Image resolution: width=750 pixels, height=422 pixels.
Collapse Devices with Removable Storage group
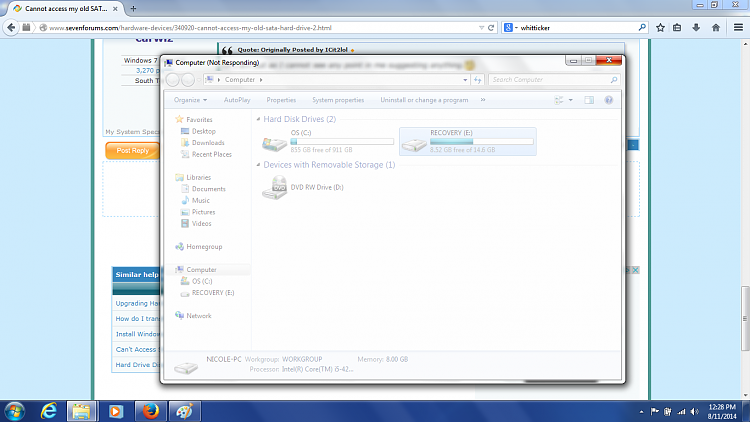(x=258, y=165)
